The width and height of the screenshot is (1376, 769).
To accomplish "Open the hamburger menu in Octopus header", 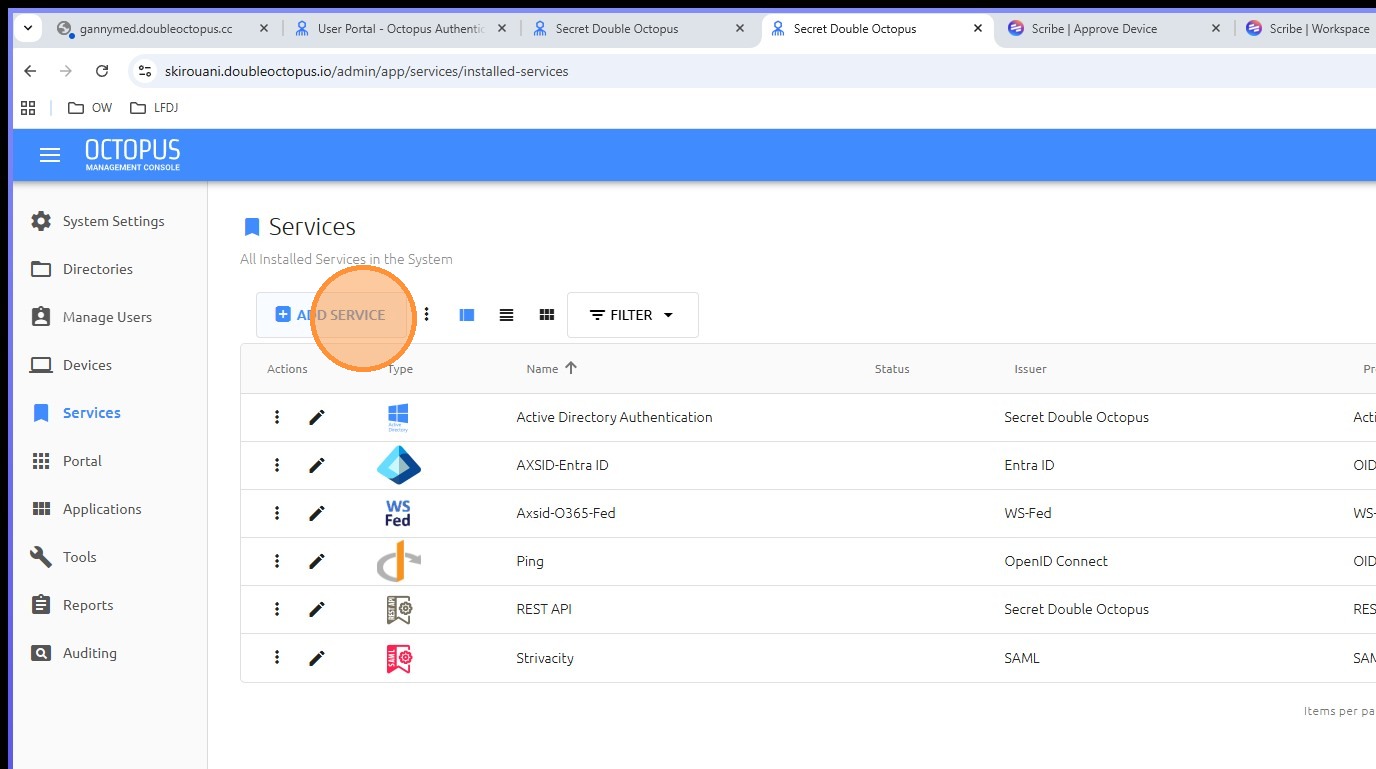I will (x=49, y=155).
